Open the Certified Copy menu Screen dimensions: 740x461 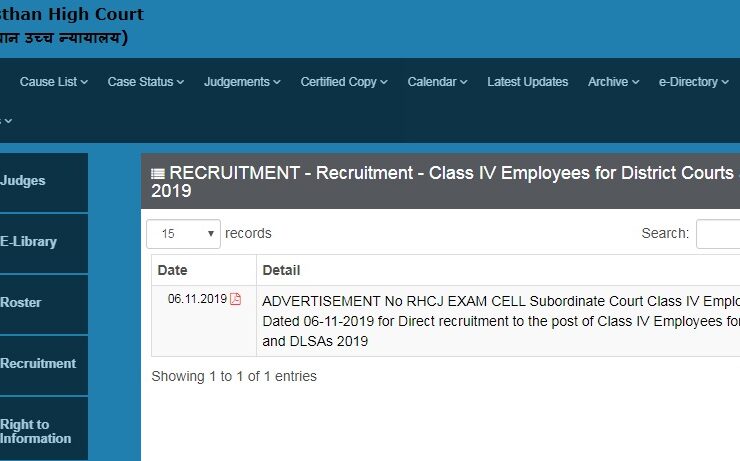pyautogui.click(x=343, y=82)
